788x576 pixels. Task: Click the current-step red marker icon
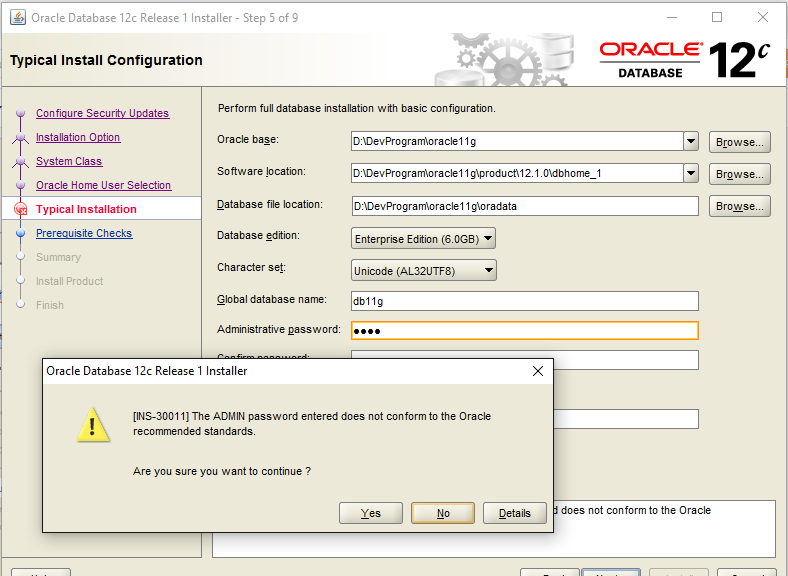point(21,209)
